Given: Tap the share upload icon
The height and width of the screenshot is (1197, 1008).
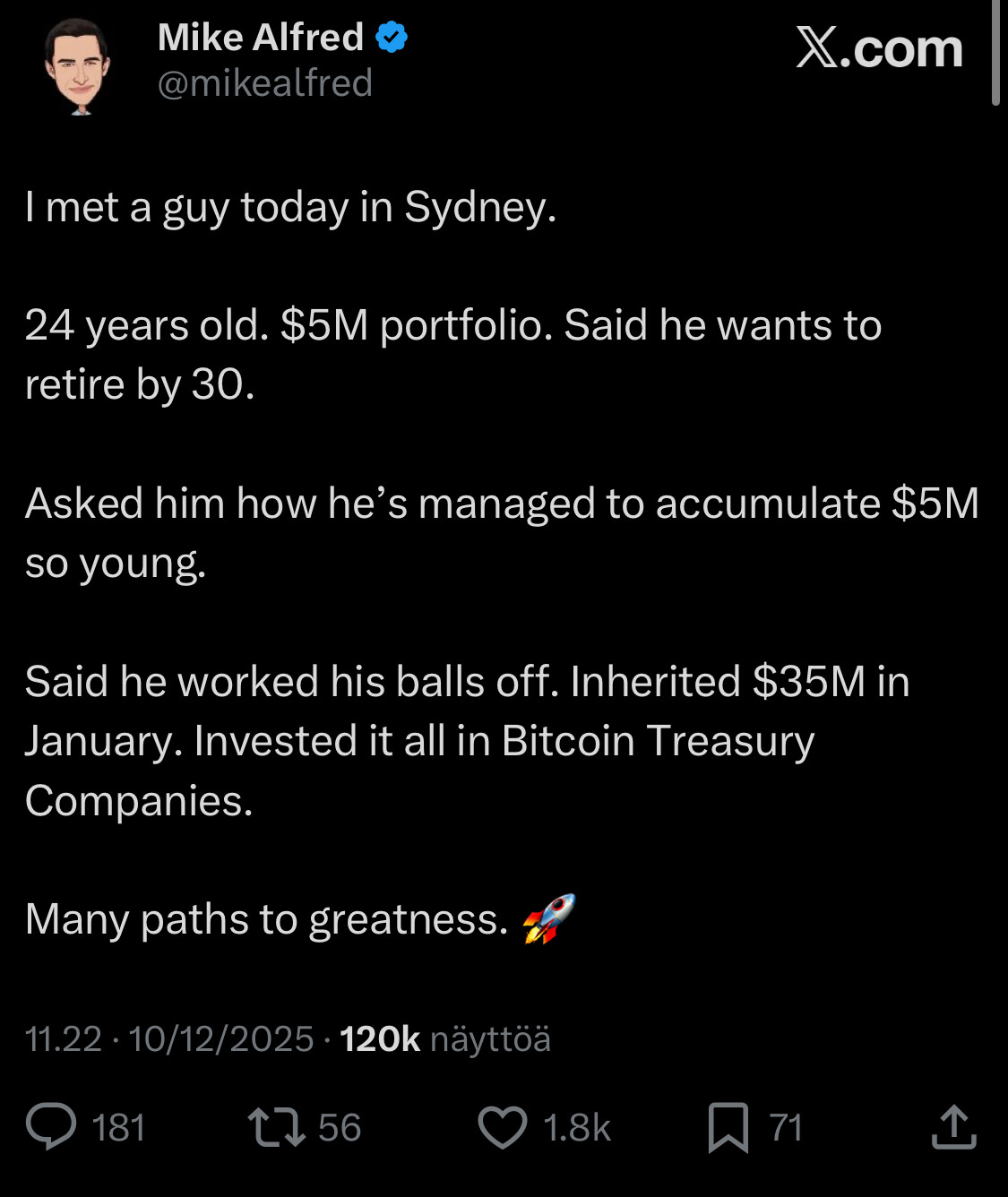Looking at the screenshot, I should pos(953,1127).
